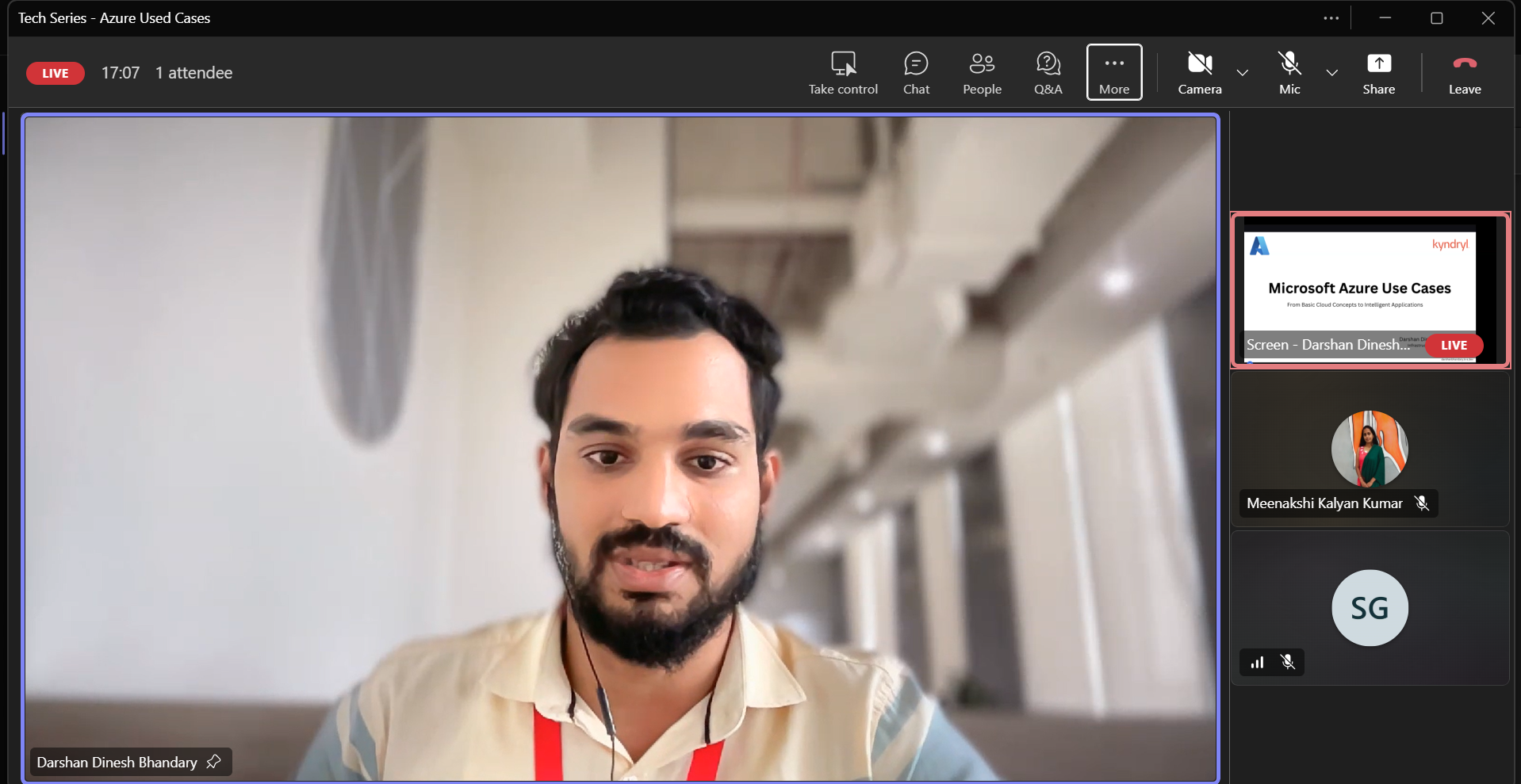Image resolution: width=1521 pixels, height=784 pixels.
Task: Open the Q&A panel
Action: point(1048,73)
